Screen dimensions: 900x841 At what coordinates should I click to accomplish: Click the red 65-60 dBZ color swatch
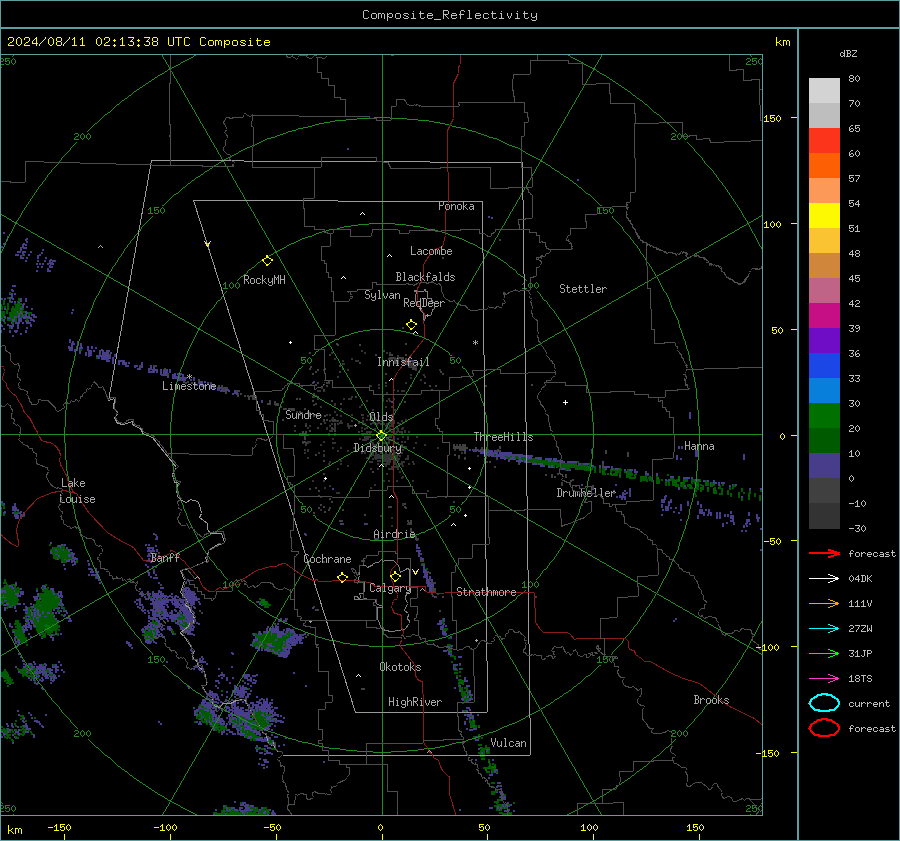click(824, 141)
